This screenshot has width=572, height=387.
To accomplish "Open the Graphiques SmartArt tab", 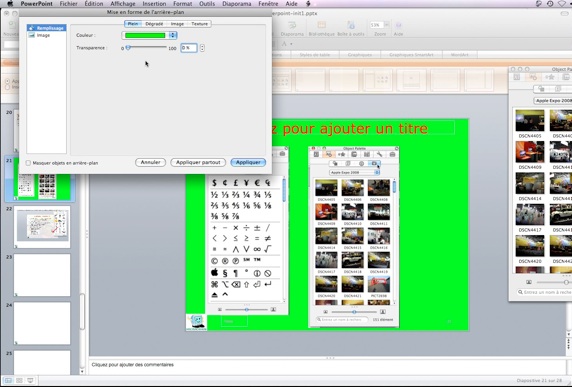I will pos(411,55).
